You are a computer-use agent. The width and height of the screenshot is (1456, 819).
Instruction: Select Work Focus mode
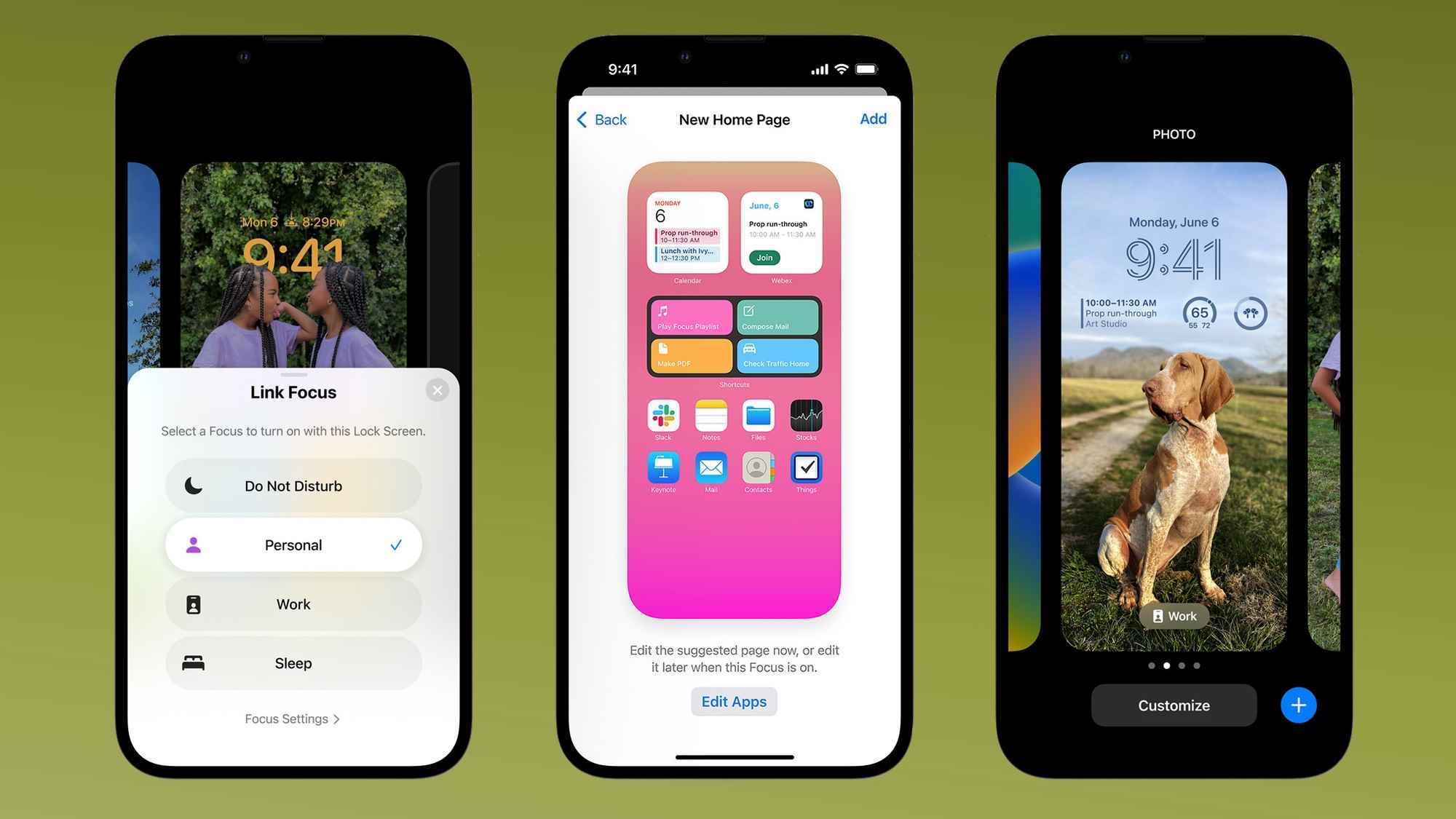coord(293,604)
